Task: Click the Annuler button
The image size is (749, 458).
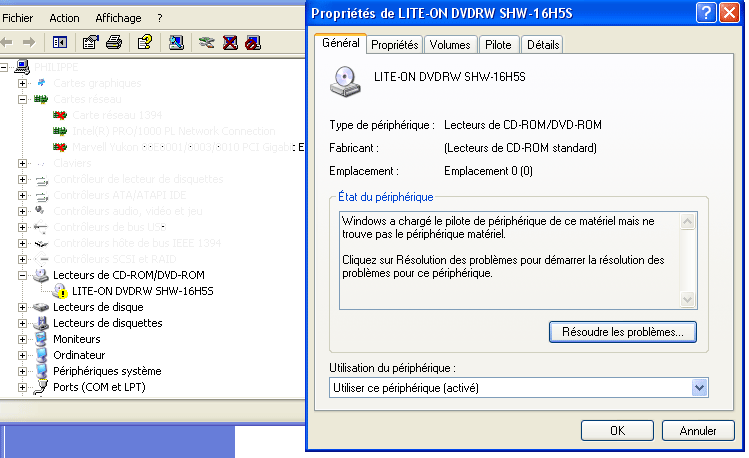Action: click(698, 431)
